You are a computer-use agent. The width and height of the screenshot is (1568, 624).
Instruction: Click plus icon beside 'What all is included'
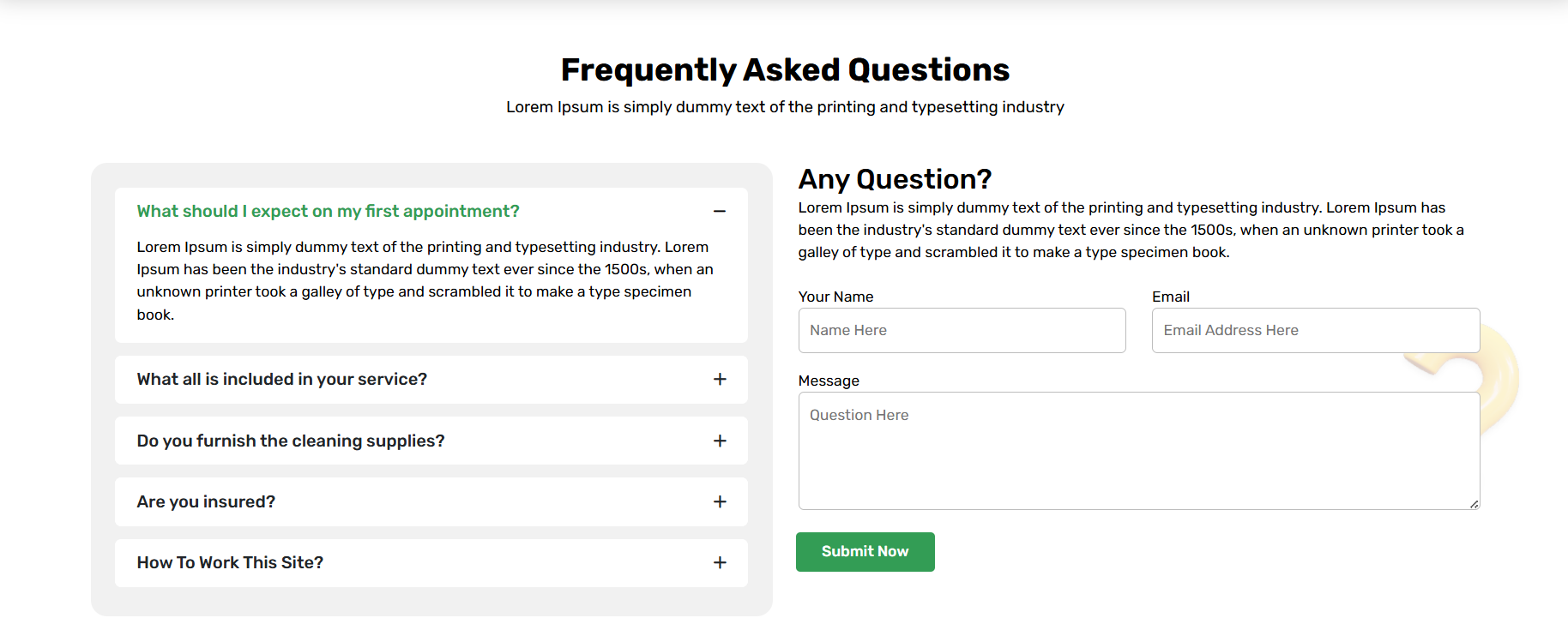[x=720, y=379]
